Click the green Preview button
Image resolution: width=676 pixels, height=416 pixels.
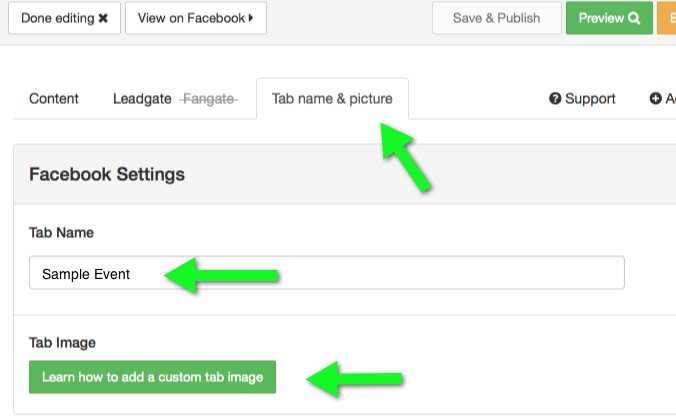pyautogui.click(x=609, y=18)
